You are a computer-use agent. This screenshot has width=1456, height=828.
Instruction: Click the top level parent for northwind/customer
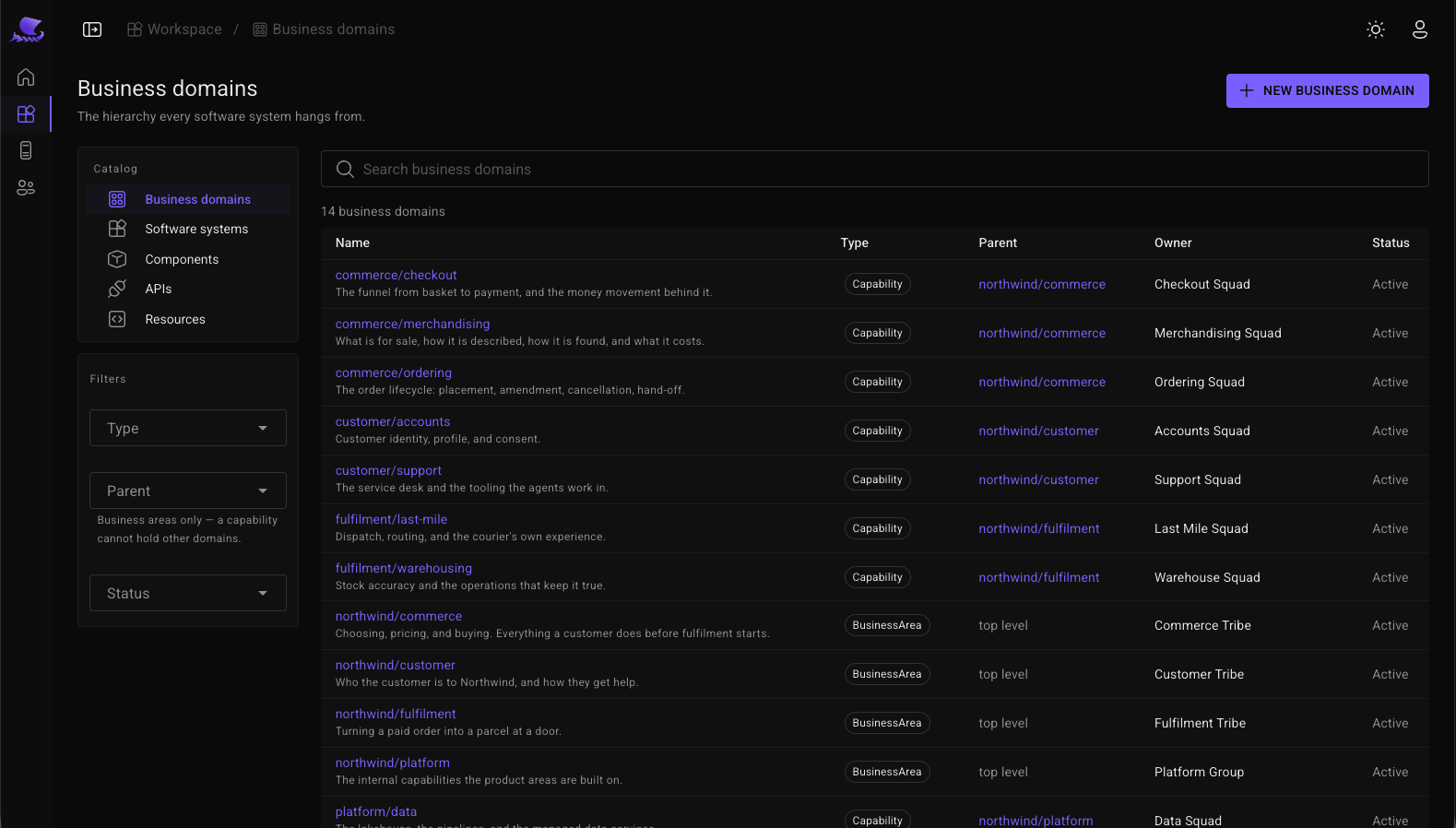pos(1003,674)
